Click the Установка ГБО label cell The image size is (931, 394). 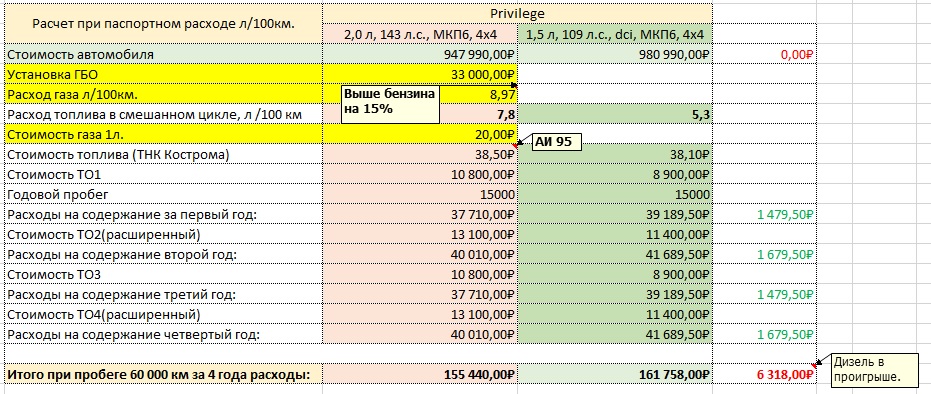[x=163, y=75]
